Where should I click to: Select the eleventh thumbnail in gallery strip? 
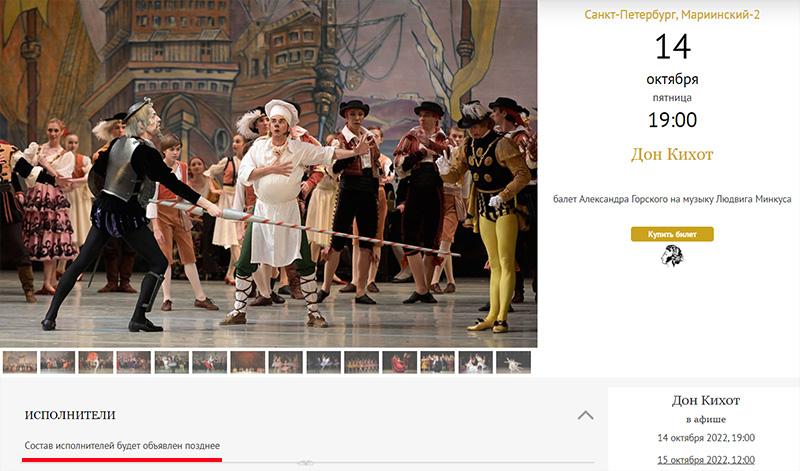tap(400, 362)
